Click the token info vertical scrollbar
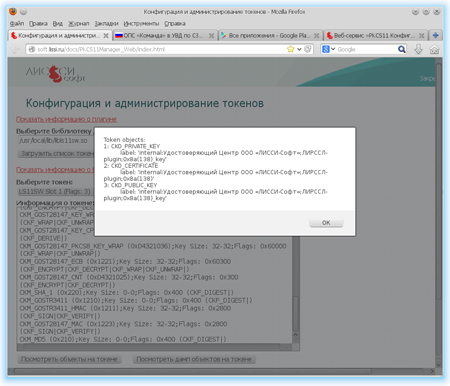This screenshot has height=386, width=450. coord(296,313)
